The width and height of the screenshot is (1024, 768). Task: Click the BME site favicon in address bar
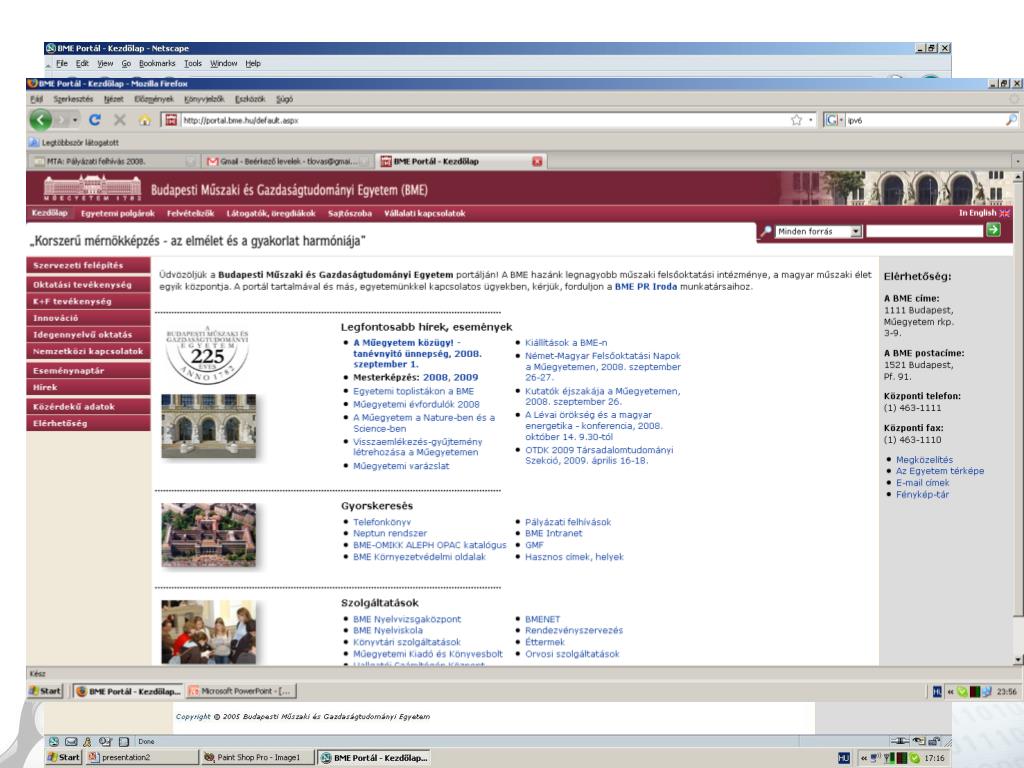point(171,120)
